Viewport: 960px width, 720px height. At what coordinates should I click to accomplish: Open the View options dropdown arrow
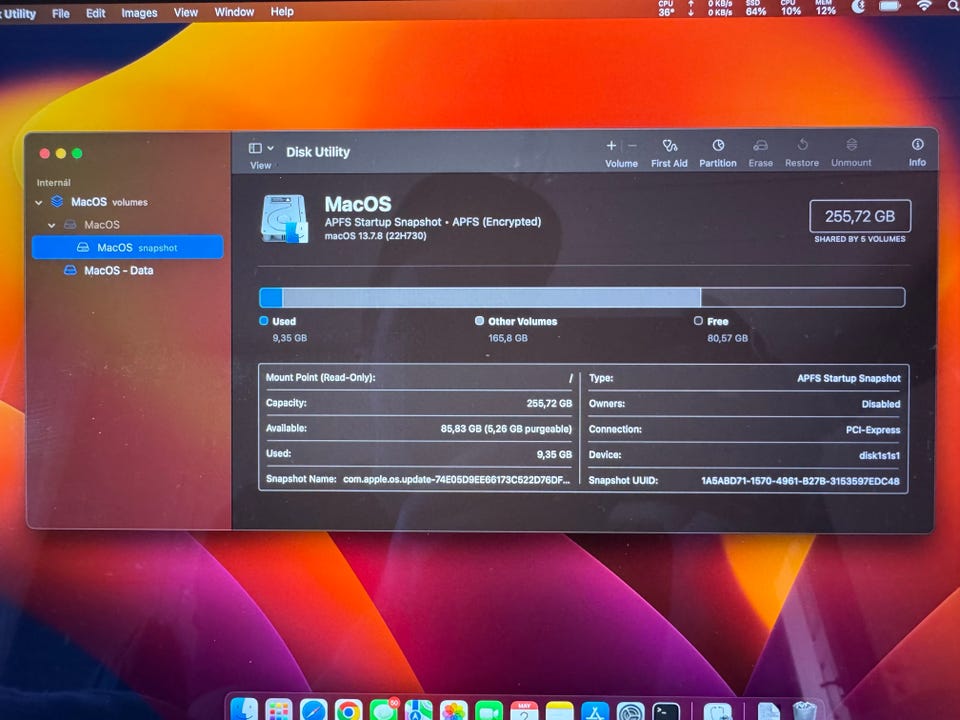[270, 148]
